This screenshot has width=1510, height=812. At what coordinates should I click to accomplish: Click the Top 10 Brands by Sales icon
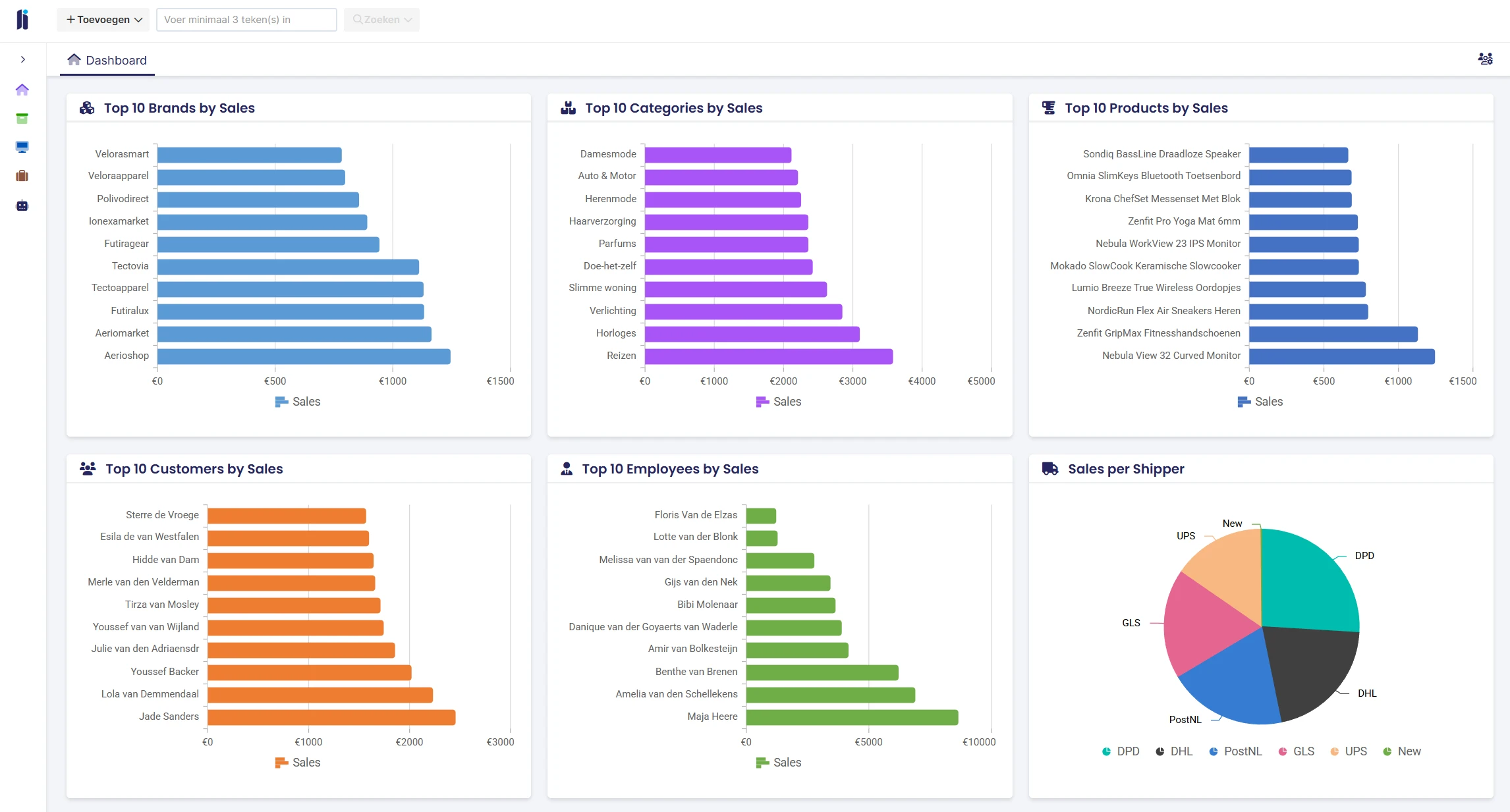pos(87,108)
